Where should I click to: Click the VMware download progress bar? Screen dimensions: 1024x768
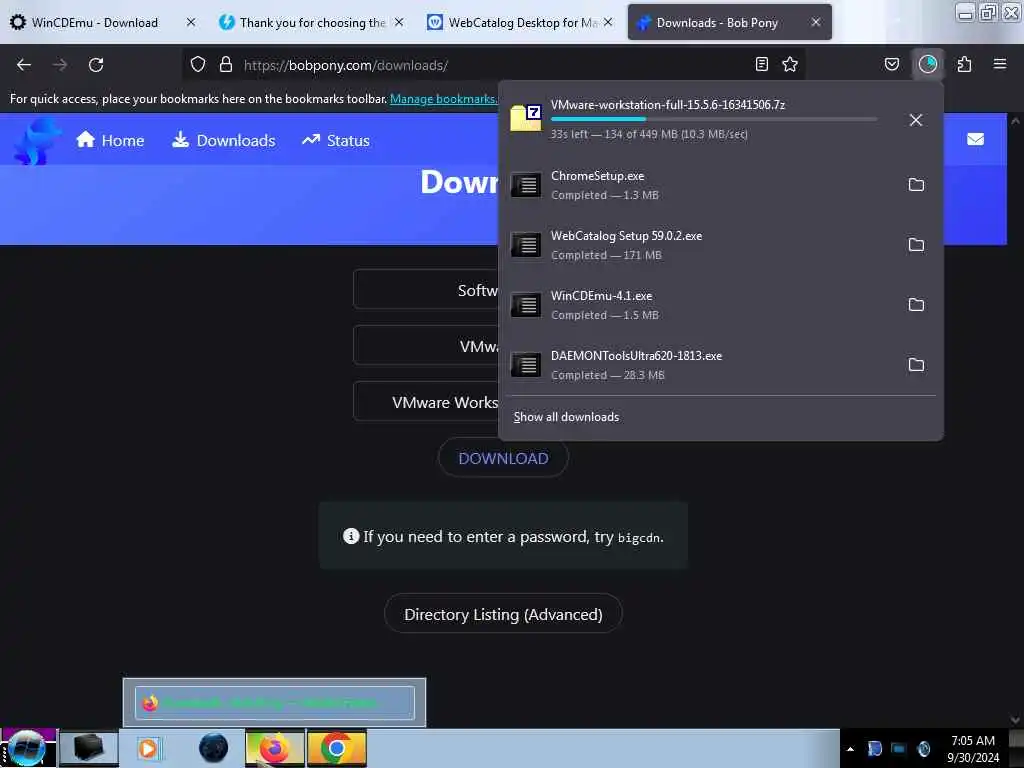pyautogui.click(x=714, y=119)
